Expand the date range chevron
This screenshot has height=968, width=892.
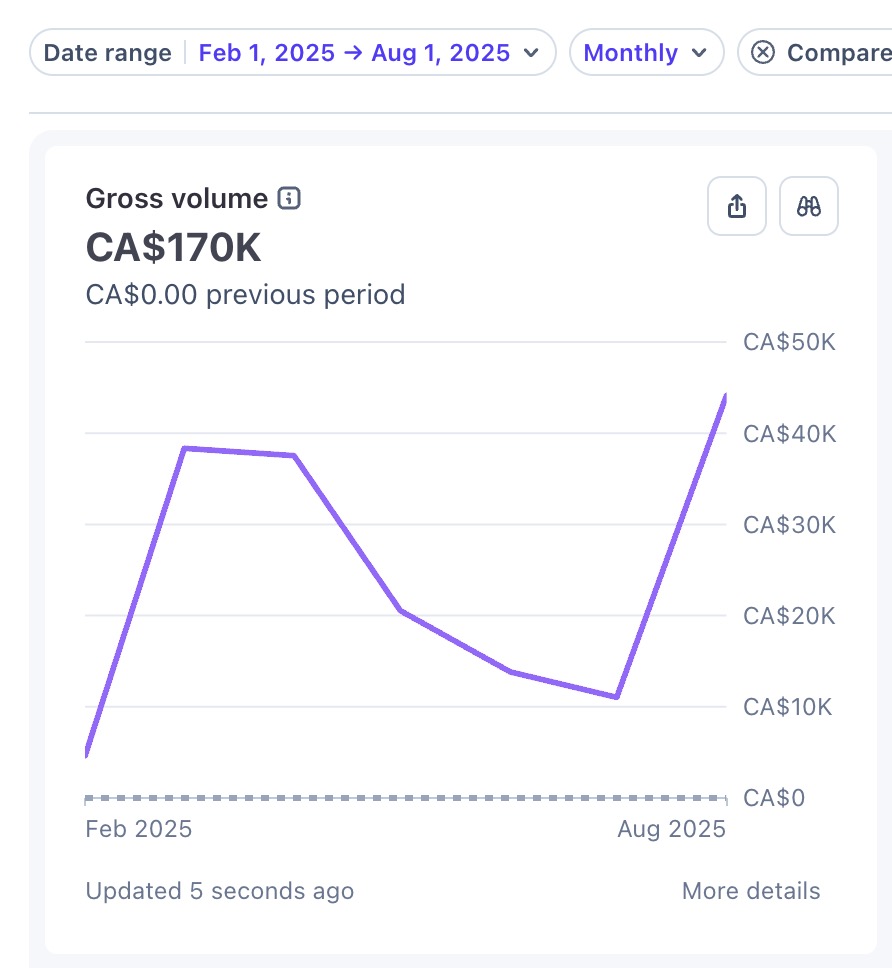tap(531, 52)
